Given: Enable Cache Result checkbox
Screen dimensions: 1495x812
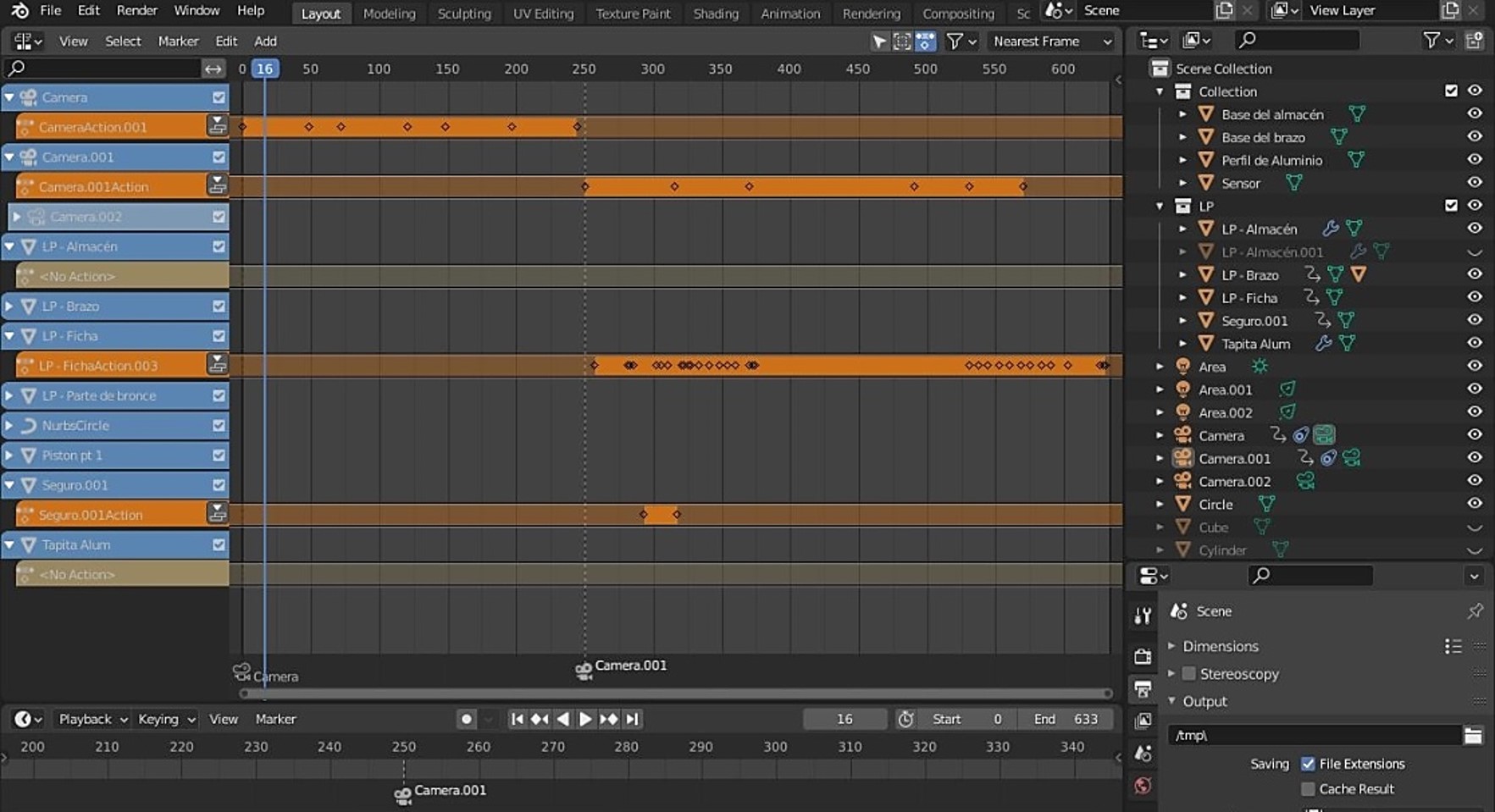Looking at the screenshot, I should coord(1308,789).
